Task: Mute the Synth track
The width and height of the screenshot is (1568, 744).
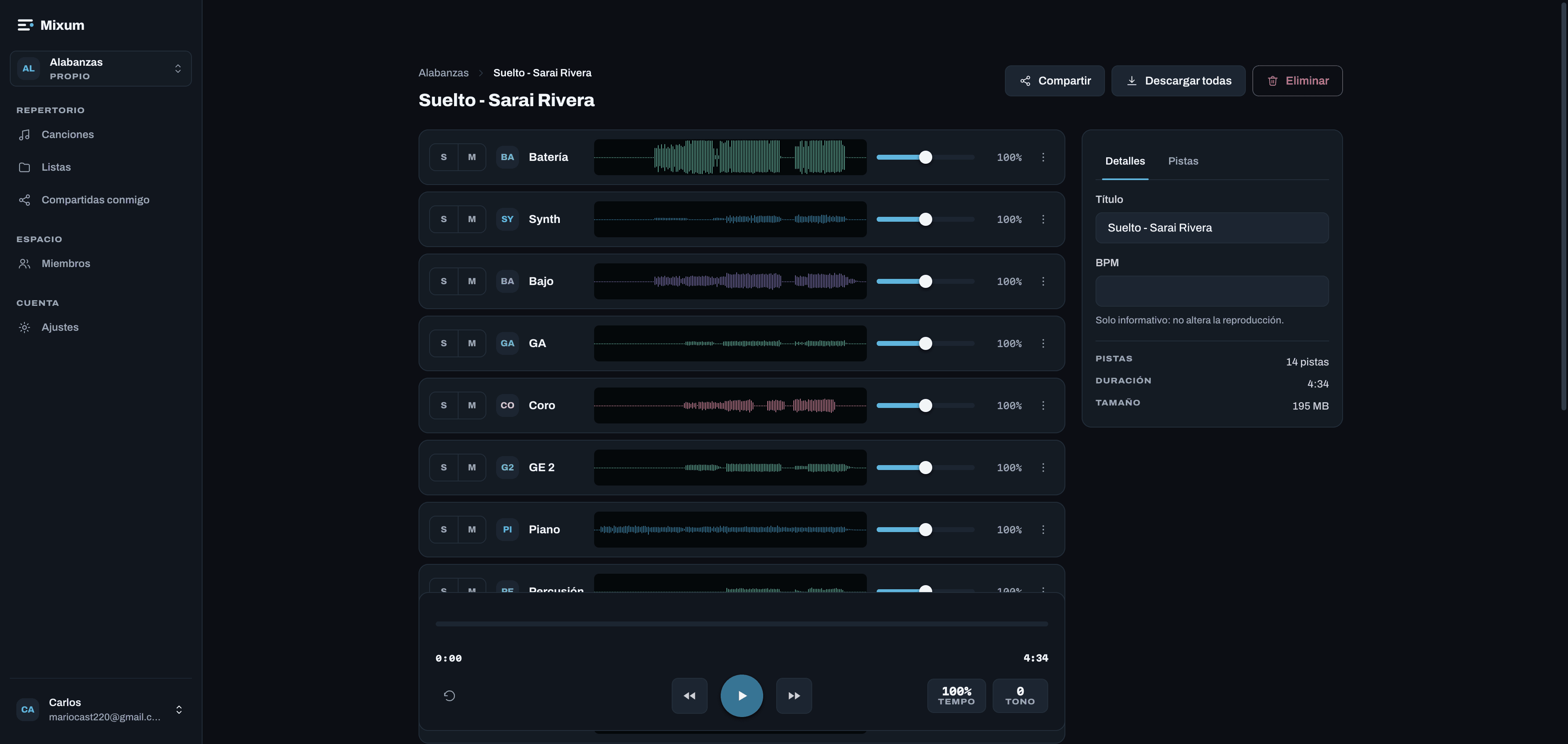Action: click(472, 219)
